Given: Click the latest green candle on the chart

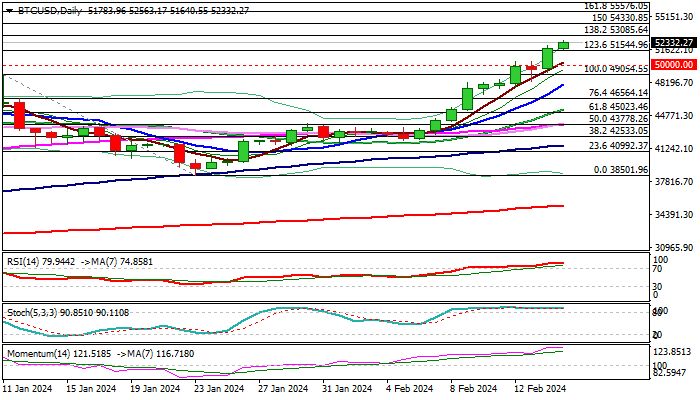Looking at the screenshot, I should (563, 45).
